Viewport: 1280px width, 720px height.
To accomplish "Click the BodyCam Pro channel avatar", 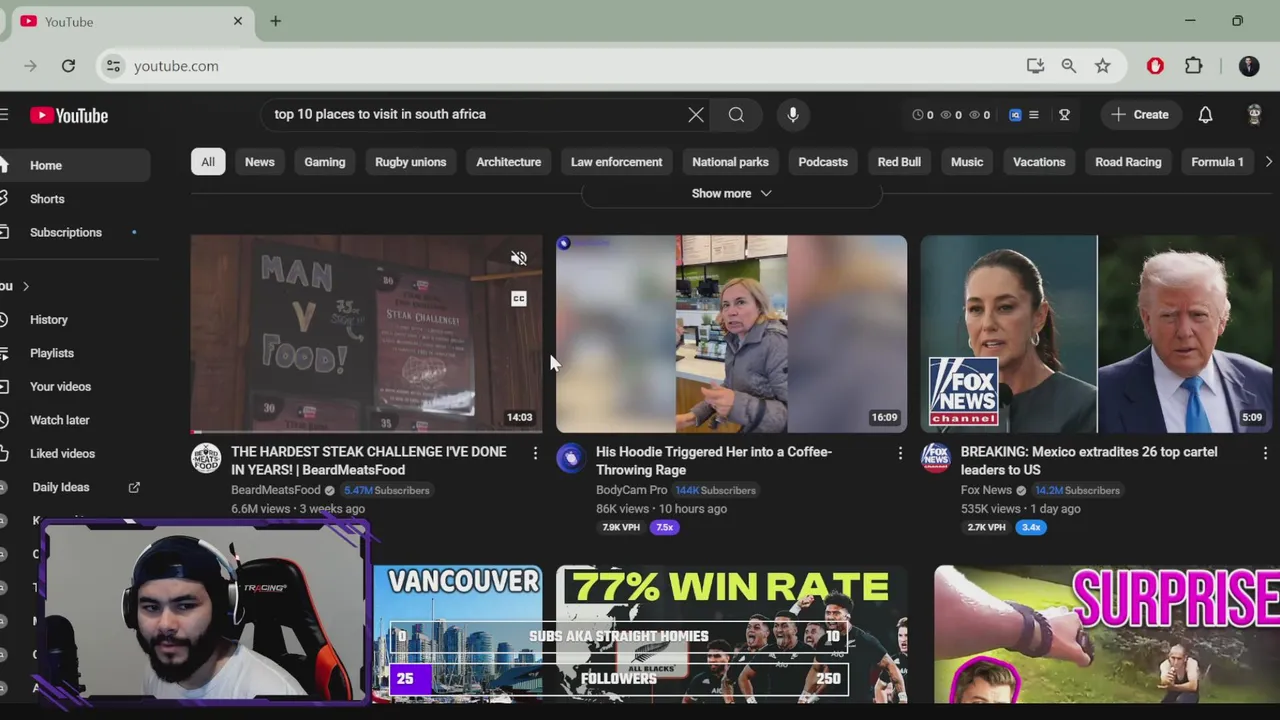I will 570,459.
